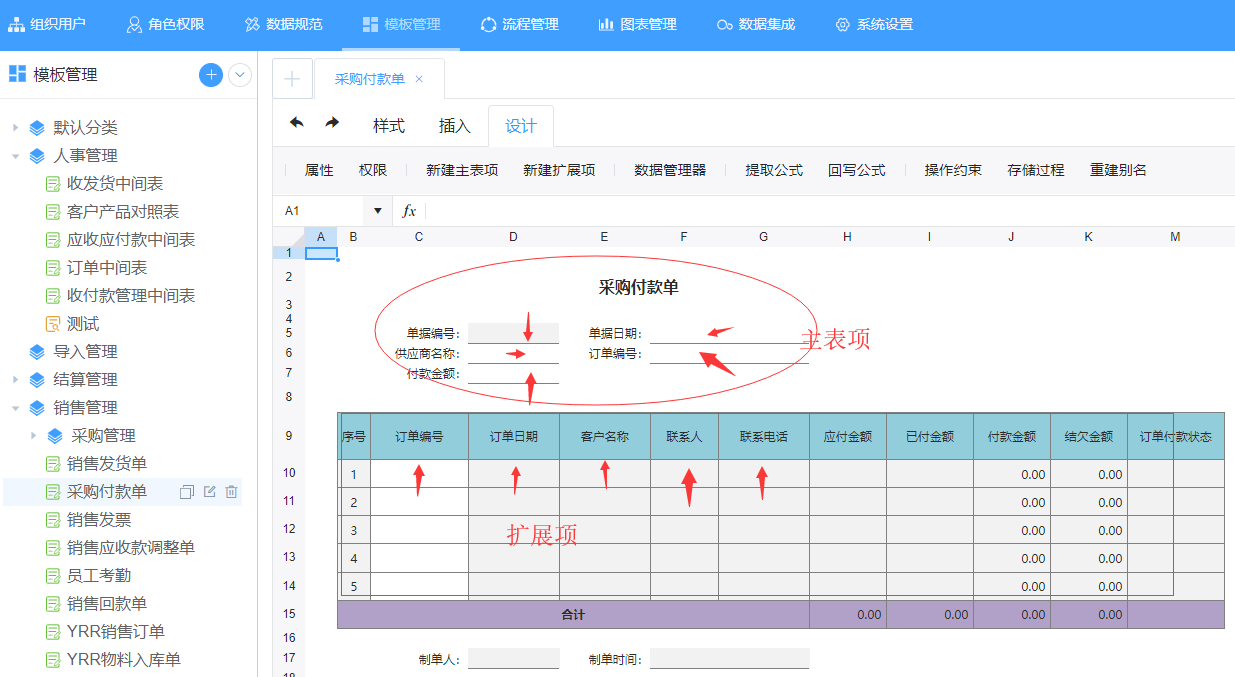The width and height of the screenshot is (1235, 677).
Task: Select row header 9 in the sheet
Action: click(288, 436)
